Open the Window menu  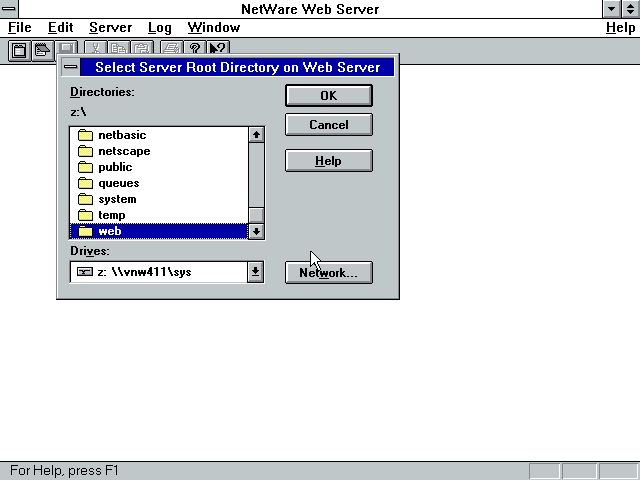click(x=214, y=27)
